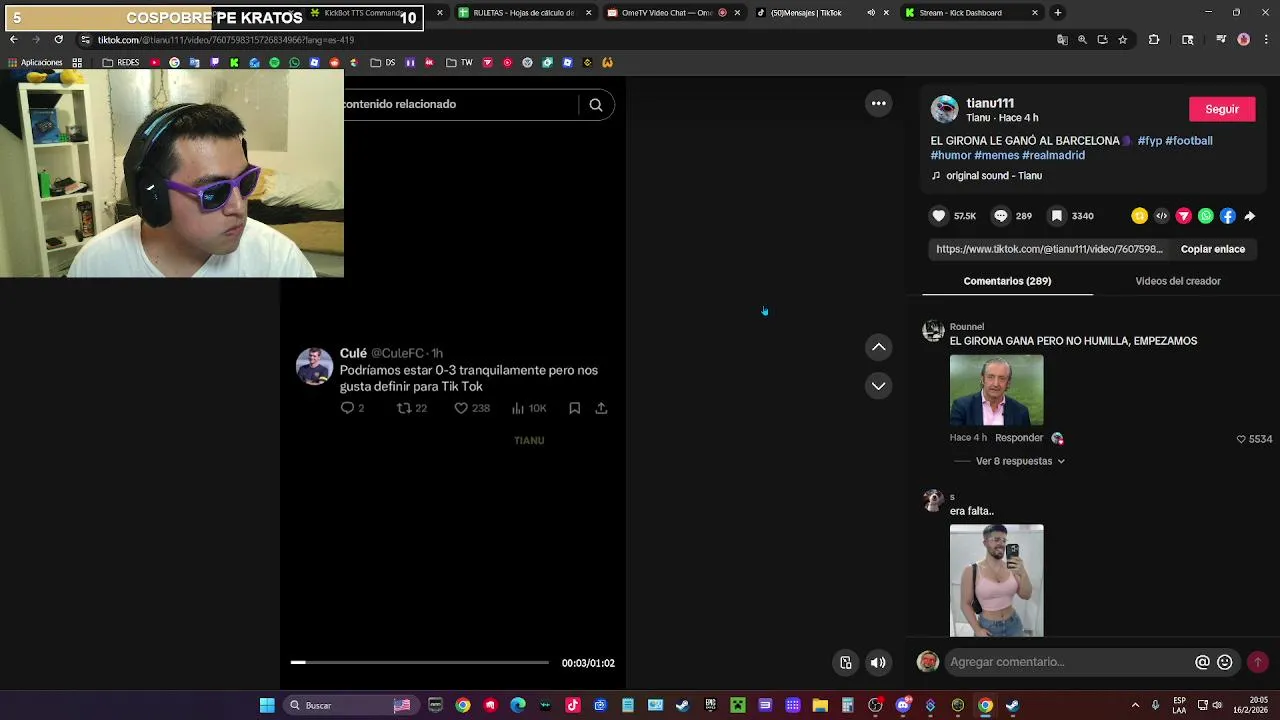The width and height of the screenshot is (1280, 720).
Task: Expand Ver 8 respuestas replies
Action: (1020, 461)
